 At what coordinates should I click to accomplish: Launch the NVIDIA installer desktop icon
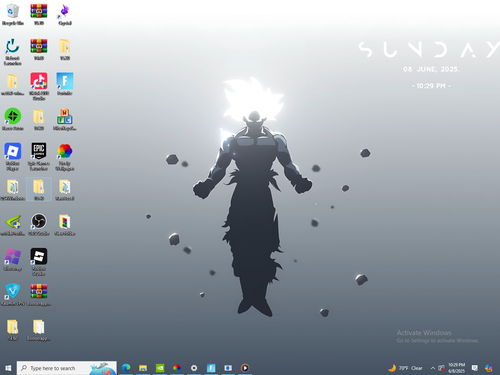13,224
